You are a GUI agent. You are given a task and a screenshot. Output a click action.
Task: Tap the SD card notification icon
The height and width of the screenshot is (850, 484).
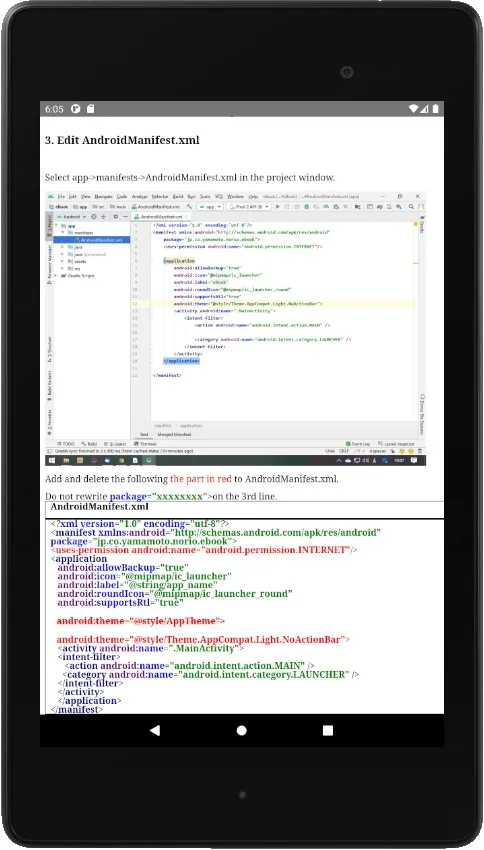point(91,109)
